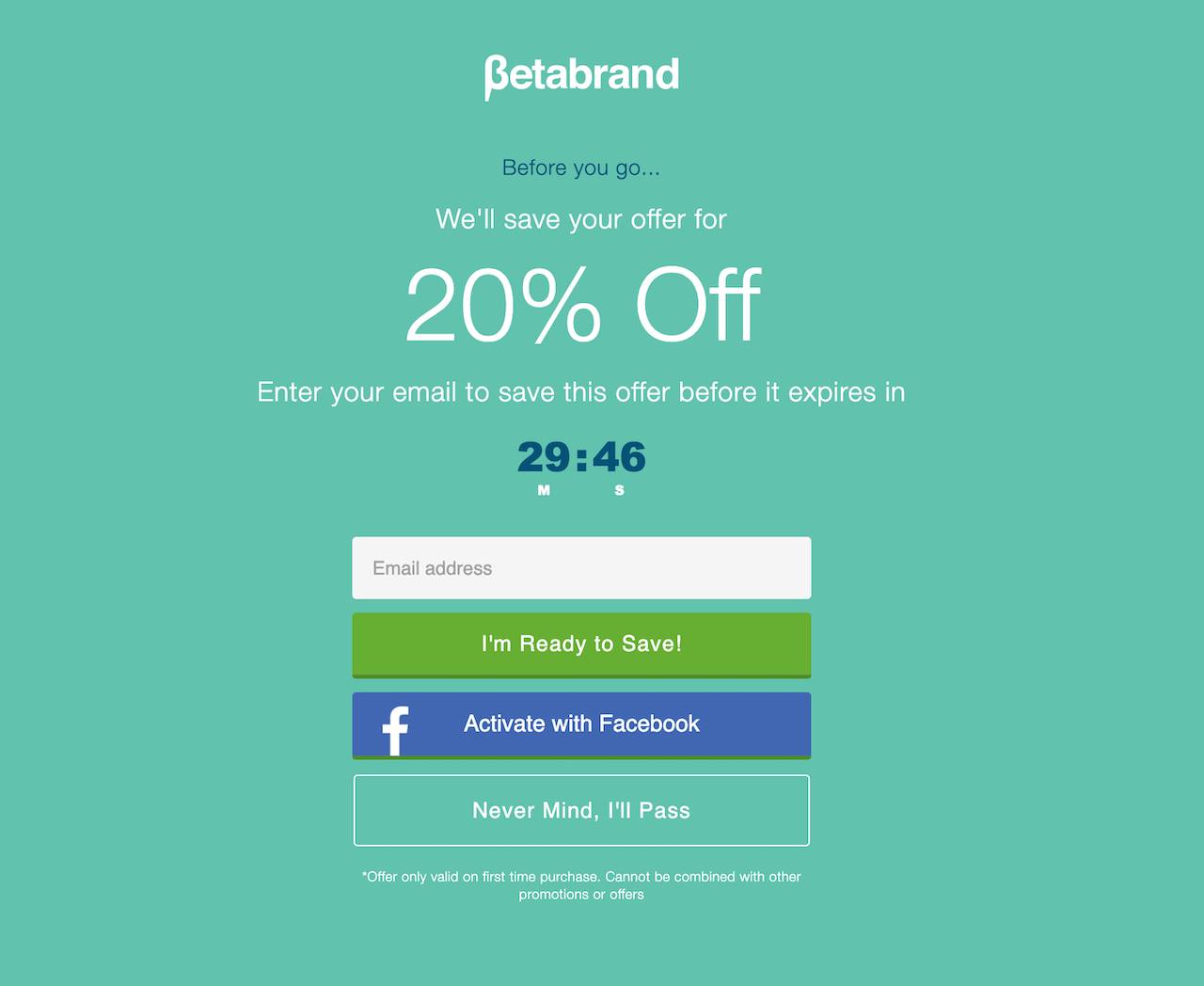1204x986 pixels.
Task: Click the "M" label under the timer
Action: [543, 490]
